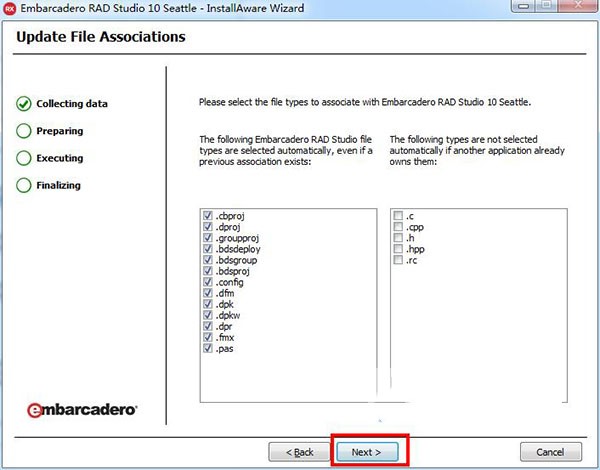Uncheck the .config file type

[207, 282]
